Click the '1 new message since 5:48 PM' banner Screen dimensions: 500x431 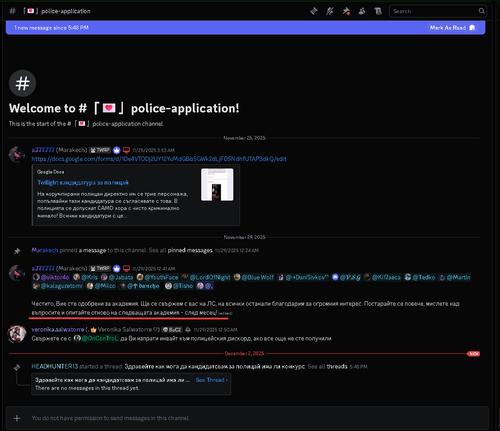(x=245, y=28)
